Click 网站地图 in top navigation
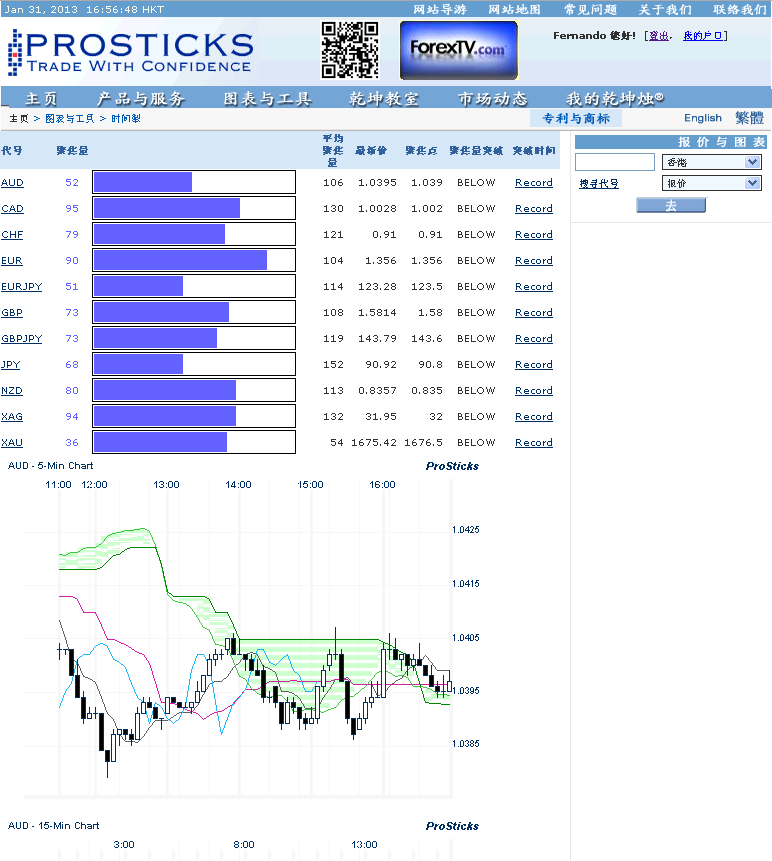 click(514, 9)
